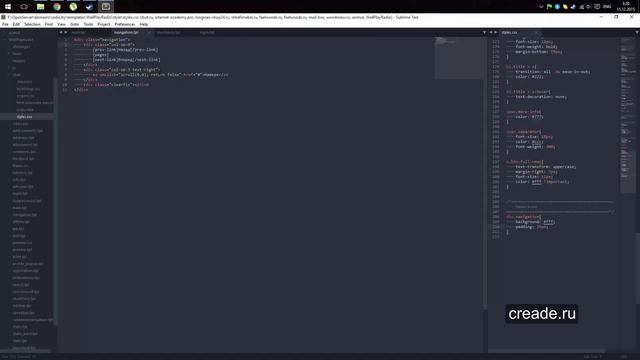The height and width of the screenshot is (360, 640).
Task: Open navigation.tpl from the sidebar tree
Action: [24, 215]
